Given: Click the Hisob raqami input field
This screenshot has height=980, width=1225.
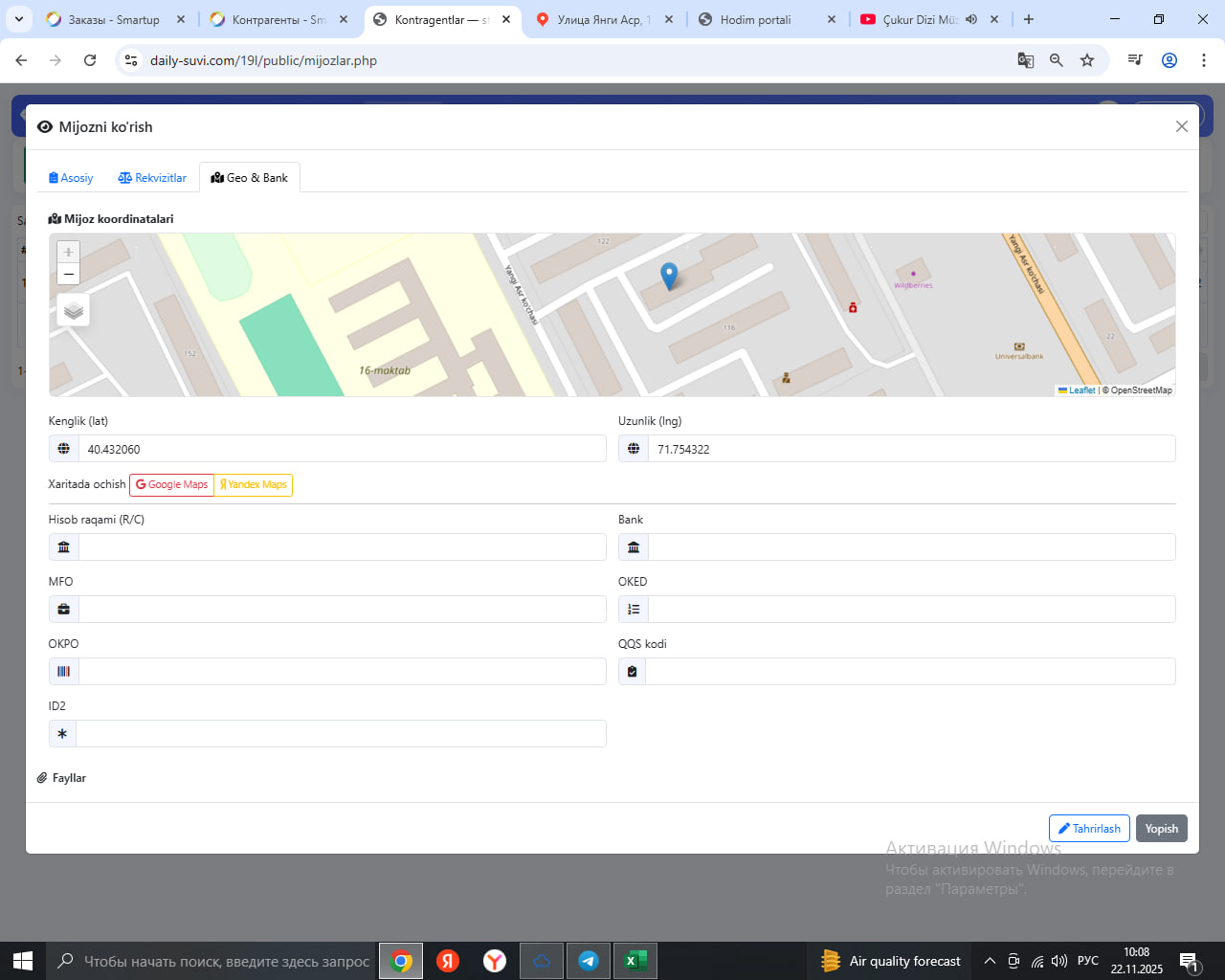Looking at the screenshot, I should (342, 547).
